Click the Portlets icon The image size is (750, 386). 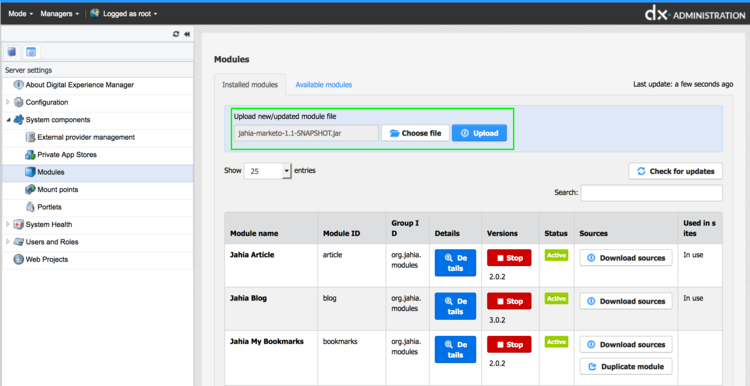coord(30,207)
